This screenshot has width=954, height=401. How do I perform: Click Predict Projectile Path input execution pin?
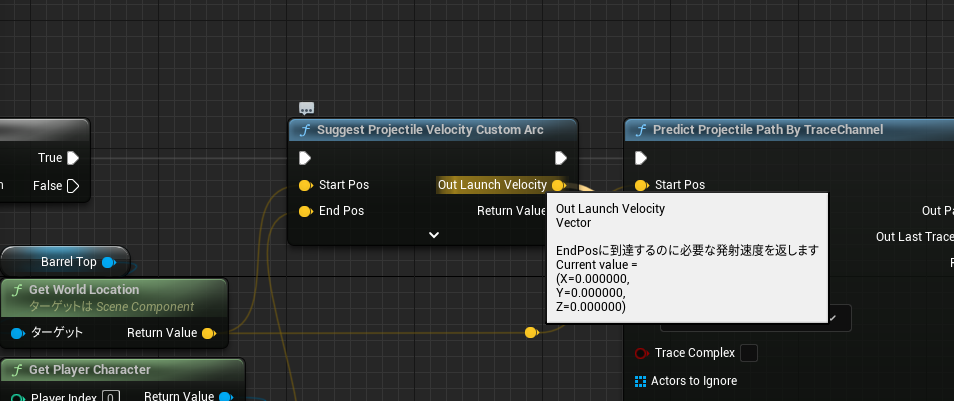click(x=641, y=158)
